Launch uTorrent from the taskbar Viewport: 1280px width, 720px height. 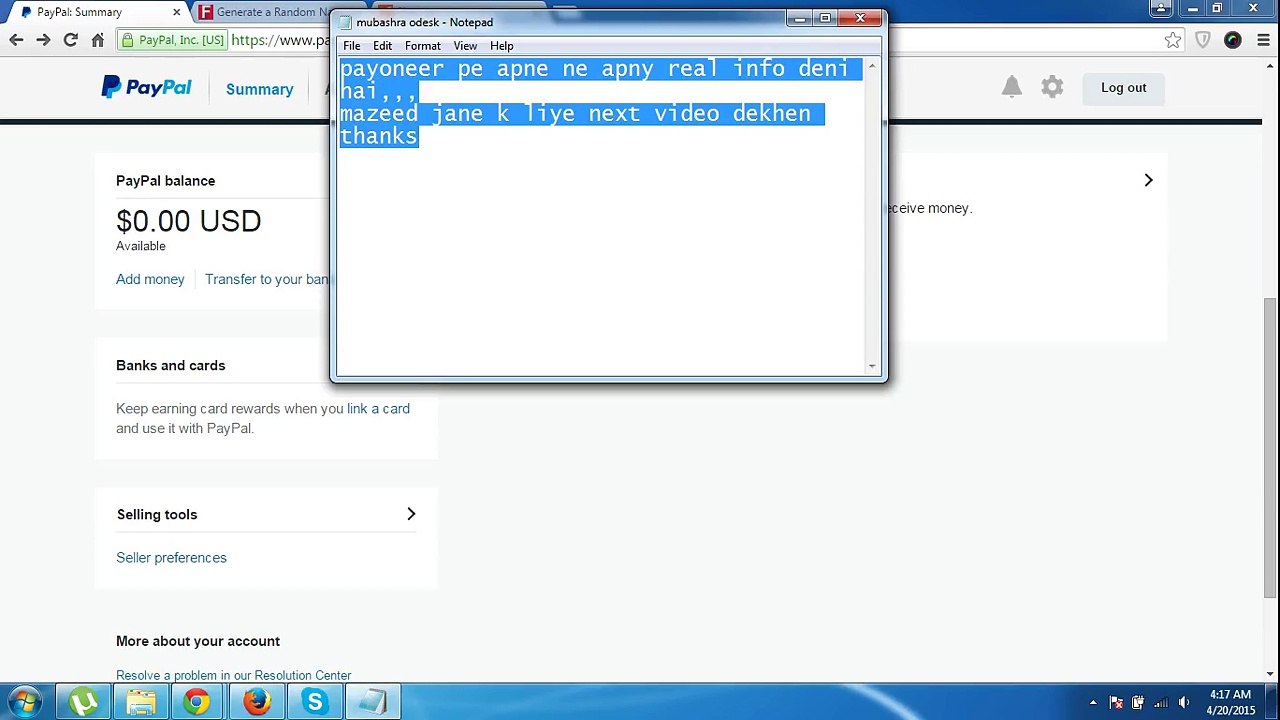tap(83, 702)
